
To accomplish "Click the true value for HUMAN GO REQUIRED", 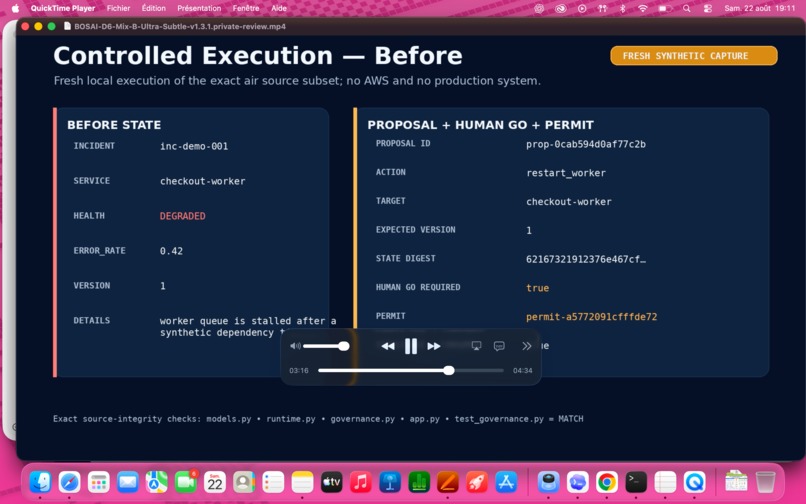I will click(537, 288).
